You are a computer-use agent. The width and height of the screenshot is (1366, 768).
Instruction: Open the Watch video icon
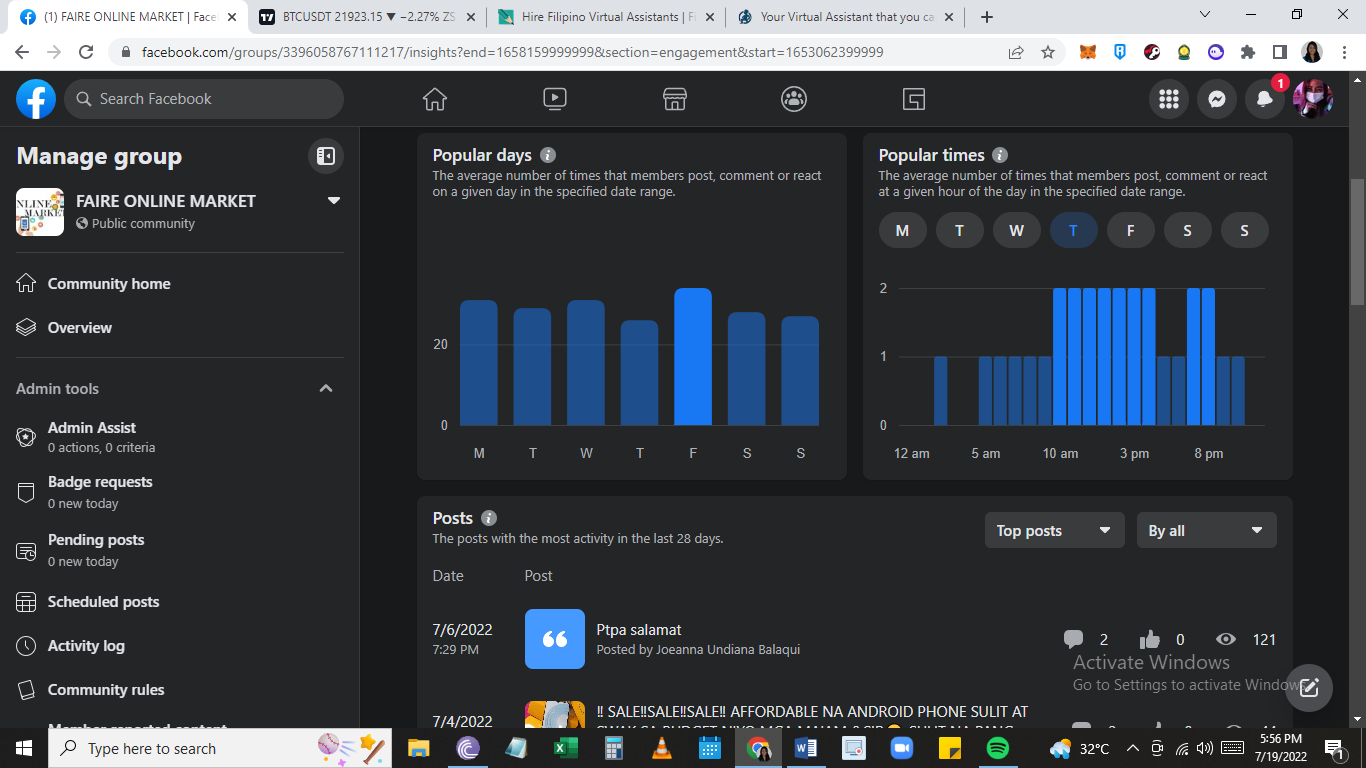555,99
